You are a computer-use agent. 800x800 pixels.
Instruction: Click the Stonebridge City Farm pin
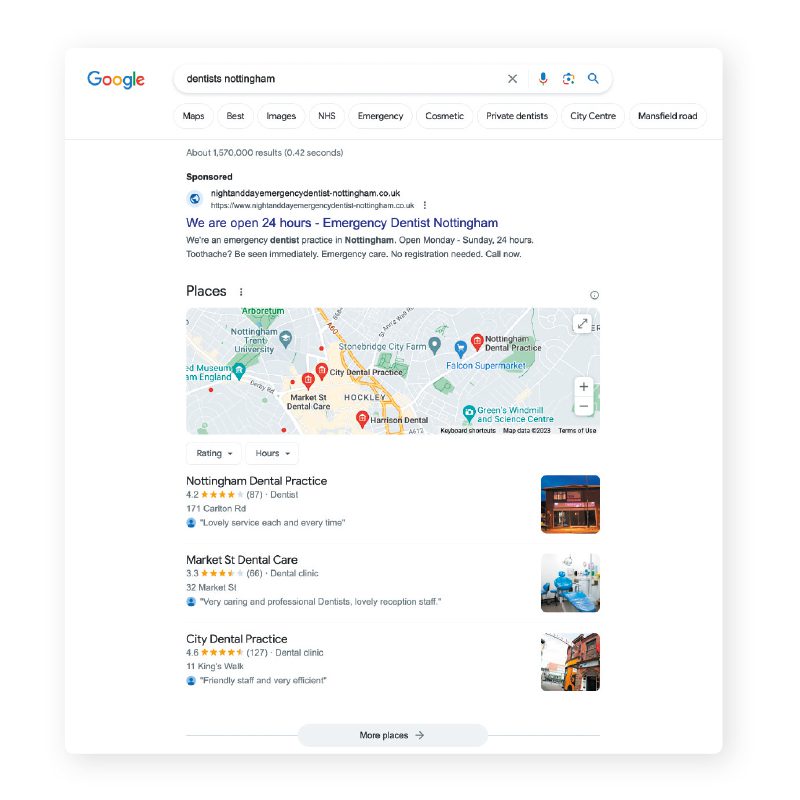tap(434, 345)
